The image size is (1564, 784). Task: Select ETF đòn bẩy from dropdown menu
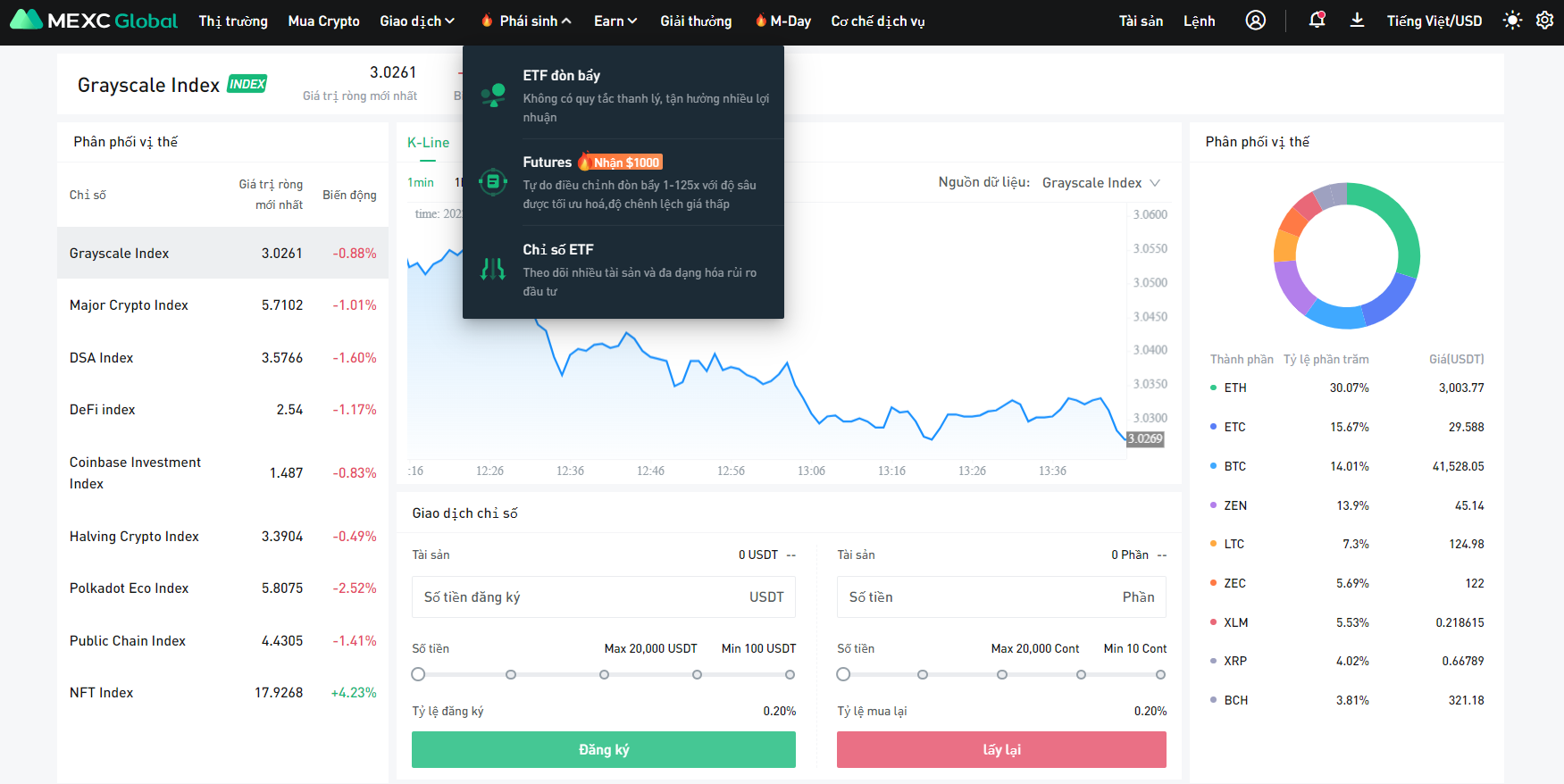click(623, 96)
